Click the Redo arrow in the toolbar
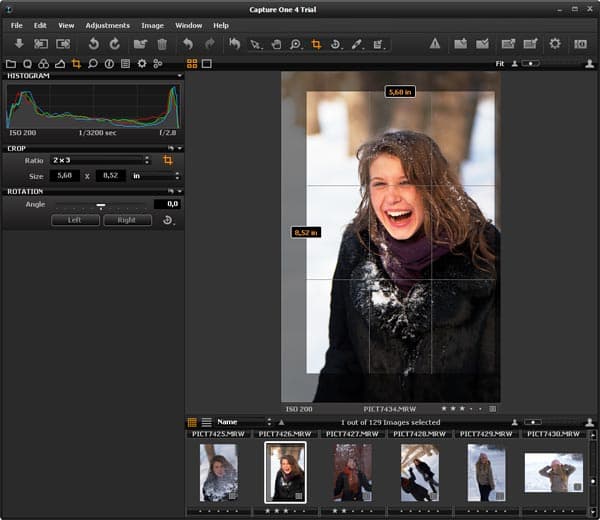 click(209, 44)
